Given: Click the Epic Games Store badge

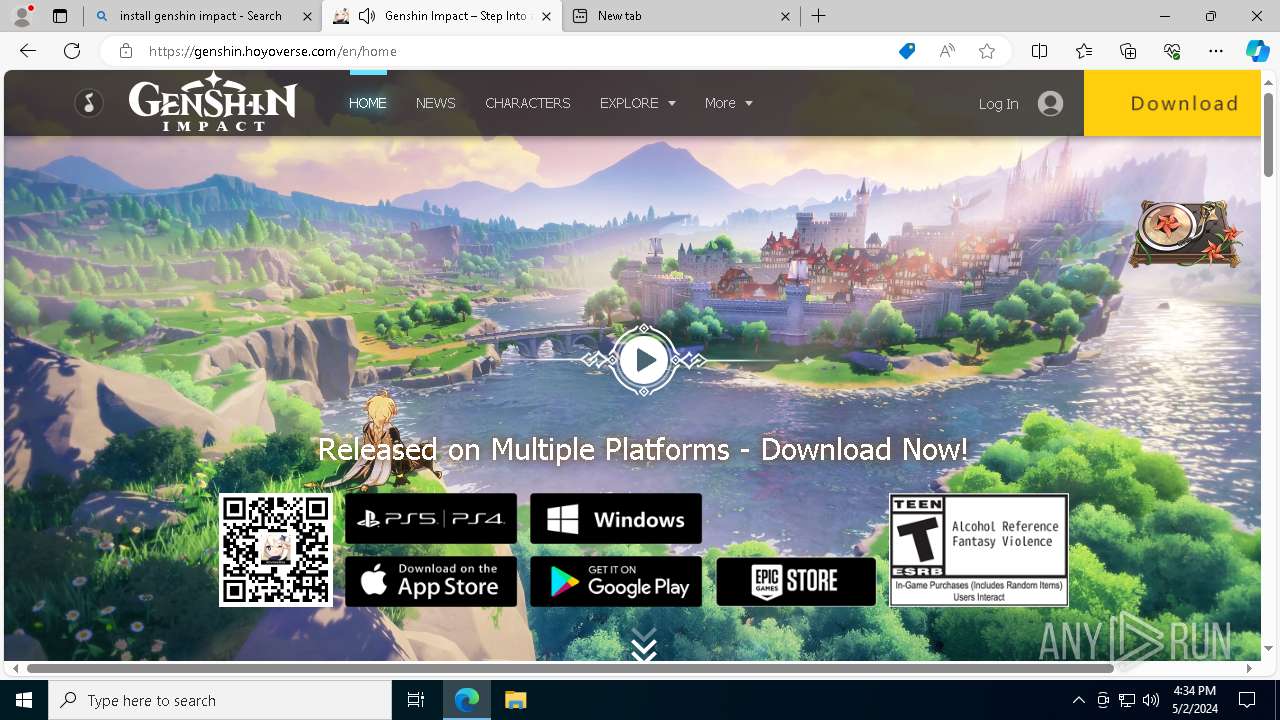Looking at the screenshot, I should pos(796,581).
